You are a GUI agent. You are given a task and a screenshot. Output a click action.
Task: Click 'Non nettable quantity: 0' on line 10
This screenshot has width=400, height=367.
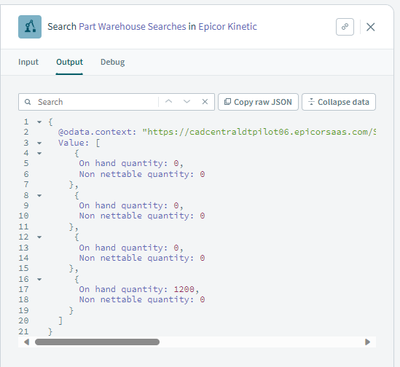pos(142,216)
